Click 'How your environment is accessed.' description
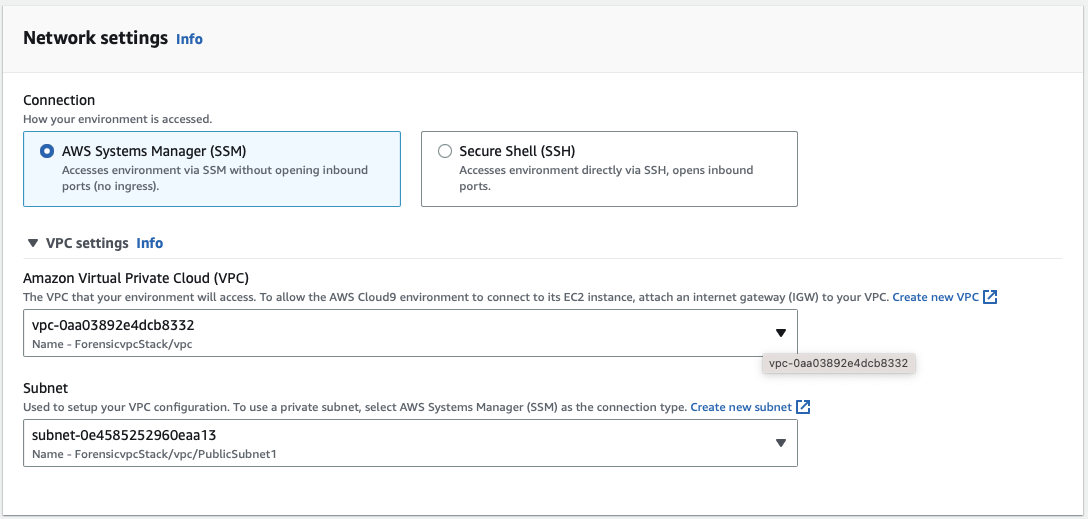Viewport: 1088px width, 519px height. coord(118,119)
